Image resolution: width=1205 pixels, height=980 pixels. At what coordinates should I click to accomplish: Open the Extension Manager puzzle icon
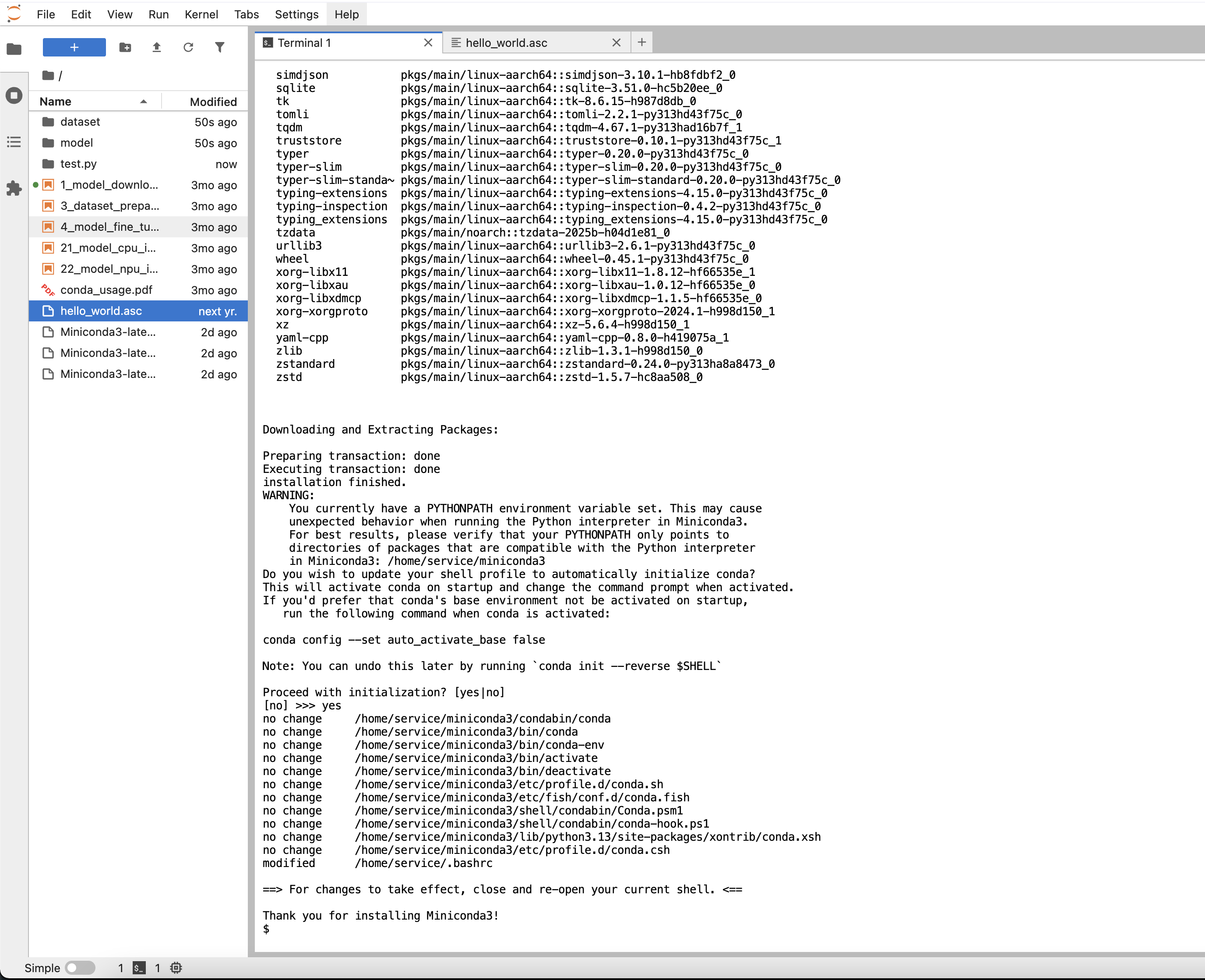[14, 188]
